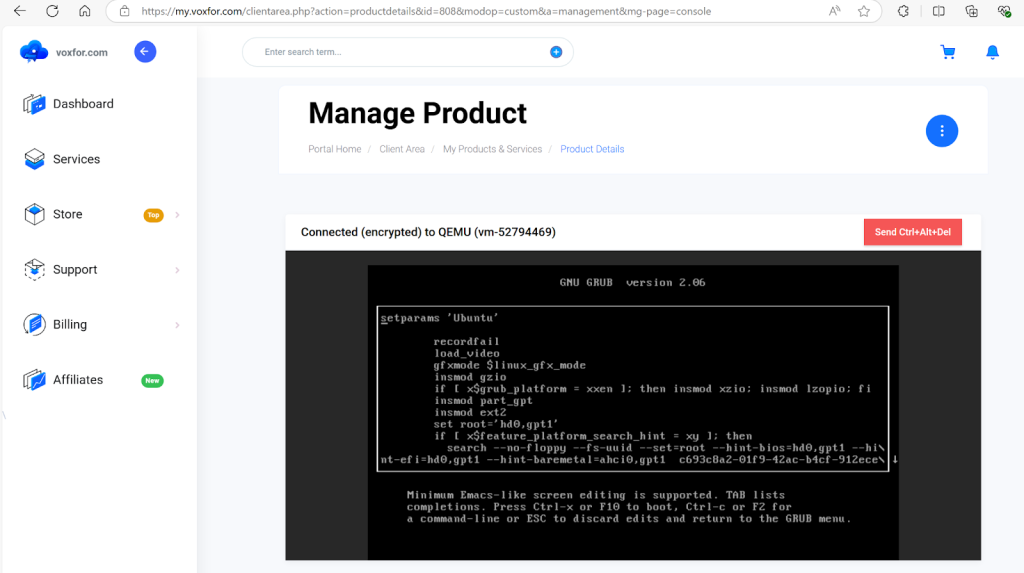Viewport: 1024px width, 573px height.
Task: Open the Store menu item
Action: coord(67,214)
